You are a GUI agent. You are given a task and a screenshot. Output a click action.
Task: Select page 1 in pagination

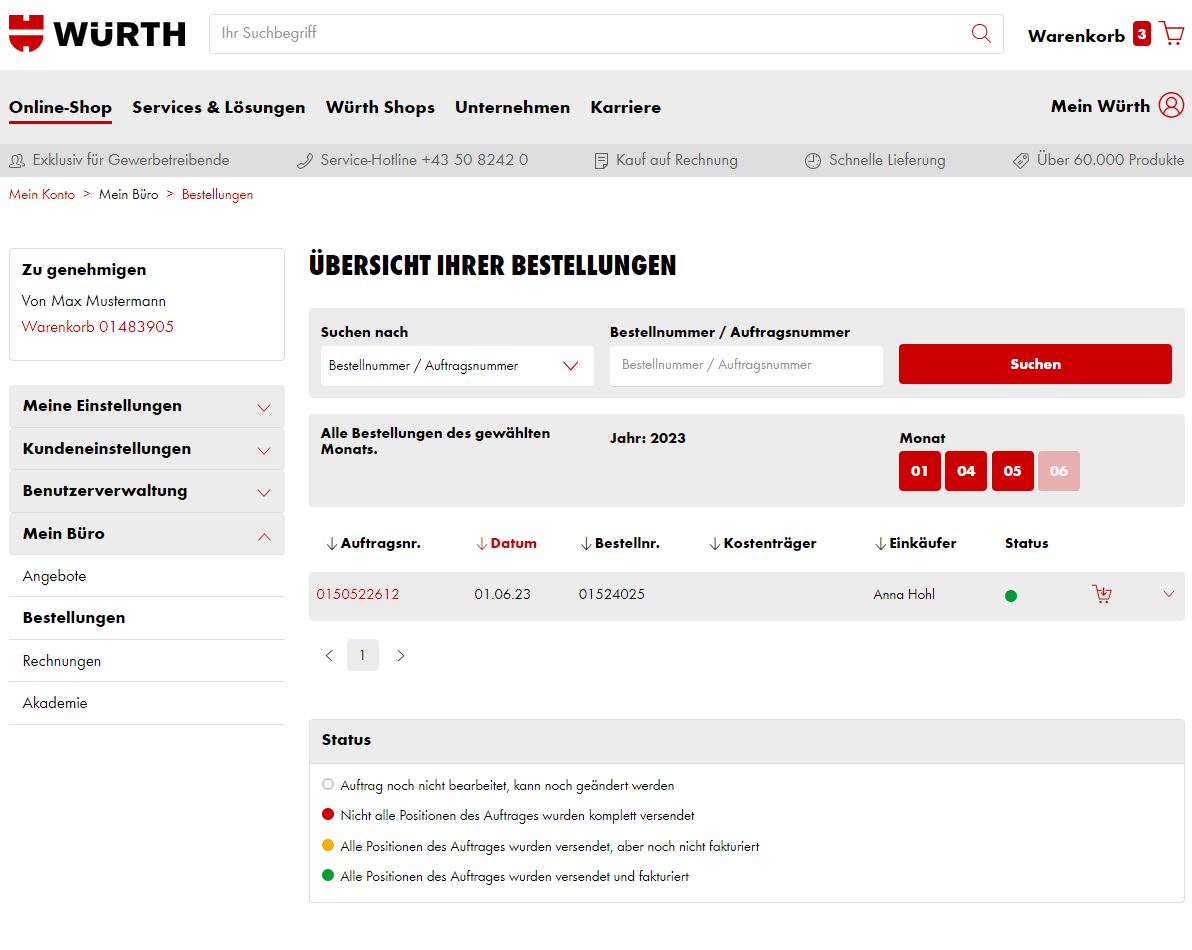(363, 655)
